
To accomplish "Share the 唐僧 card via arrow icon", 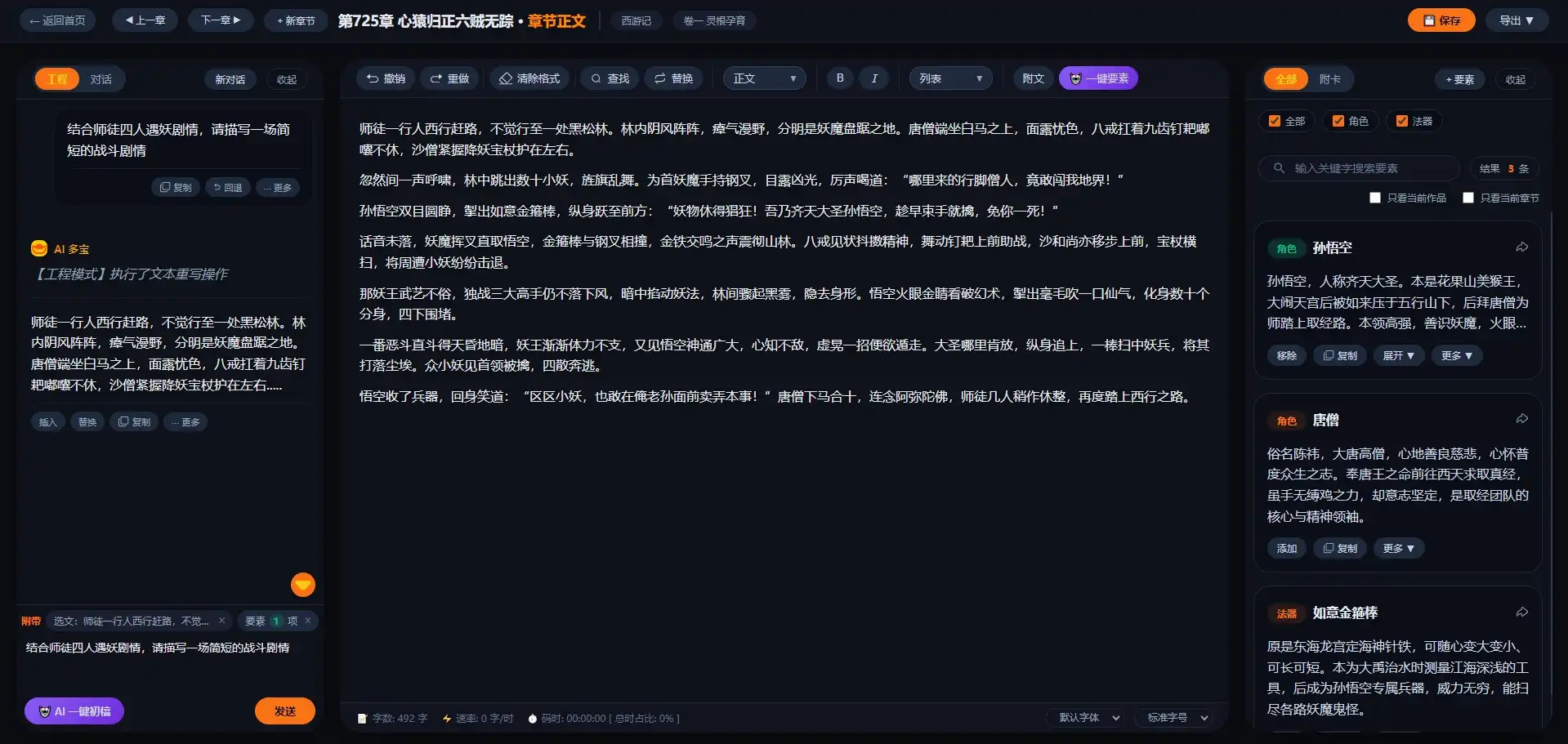I will [x=1522, y=419].
